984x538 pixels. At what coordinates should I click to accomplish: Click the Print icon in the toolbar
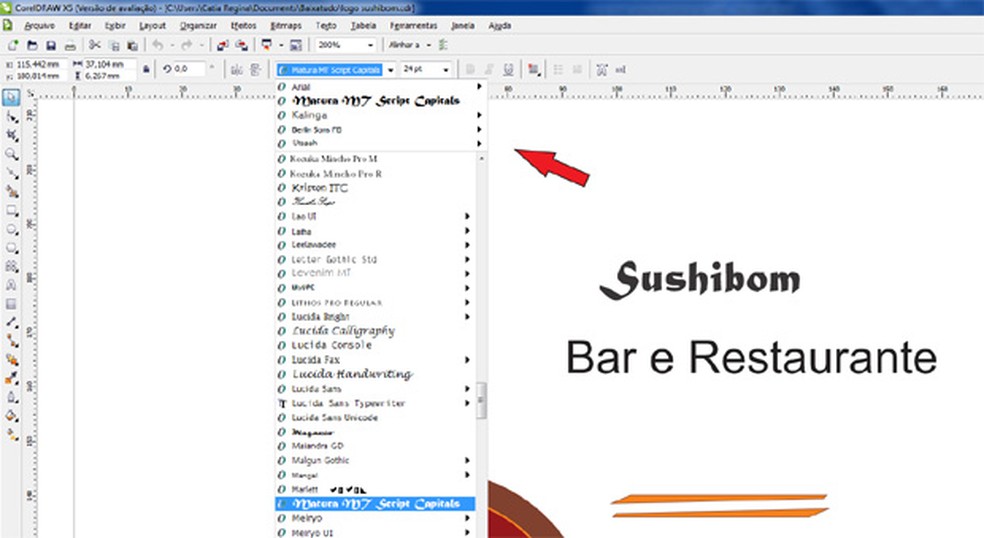[70, 45]
